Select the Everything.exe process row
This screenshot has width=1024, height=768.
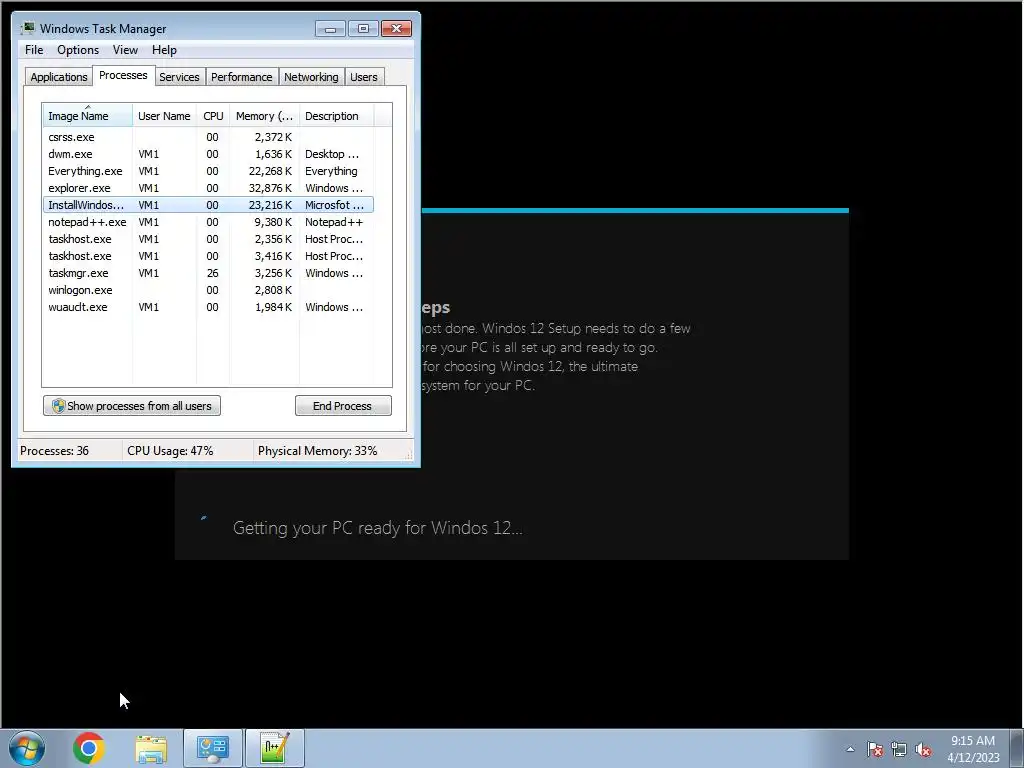tap(208, 171)
